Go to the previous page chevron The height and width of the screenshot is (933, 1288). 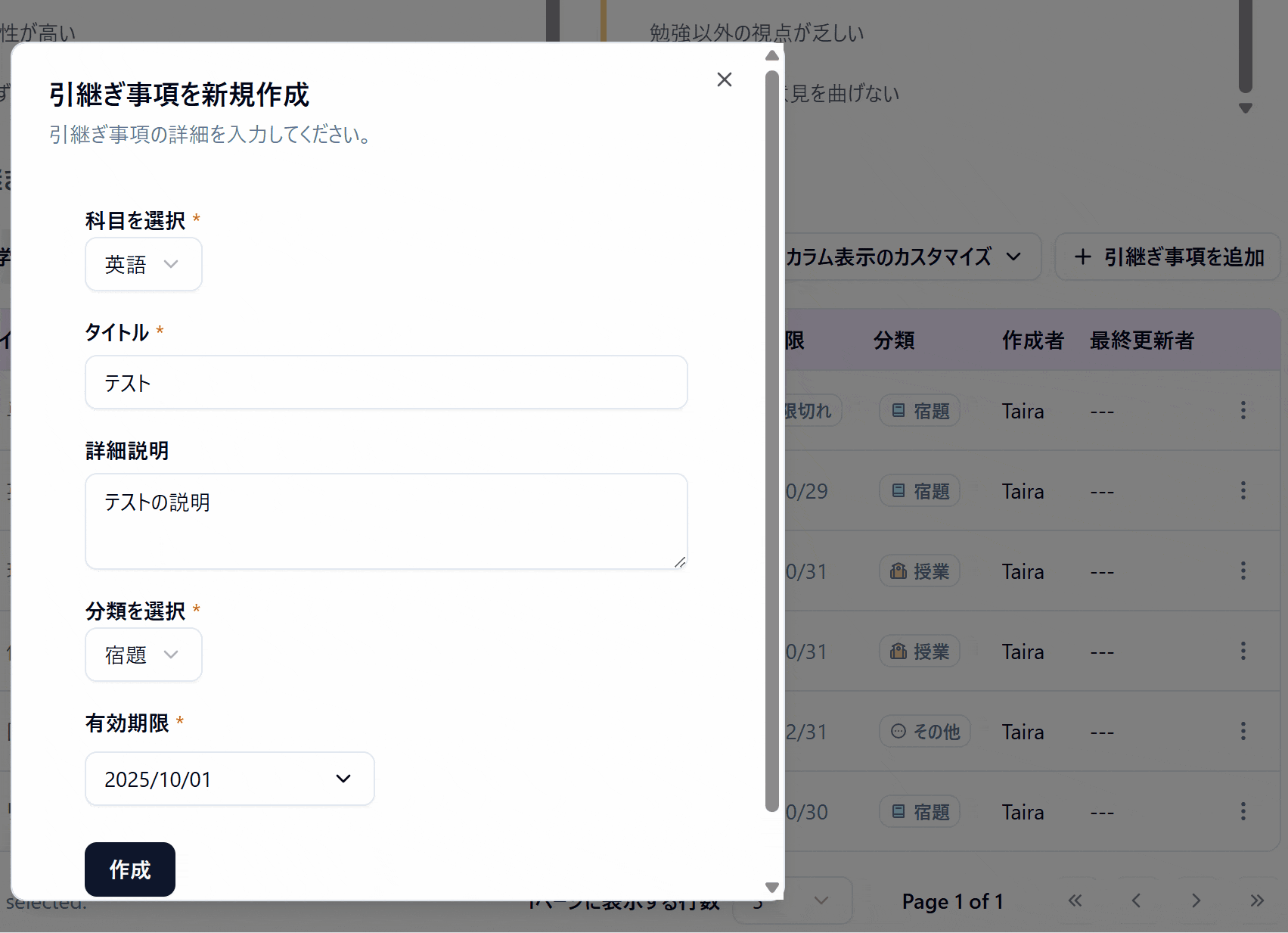pyautogui.click(x=1136, y=900)
